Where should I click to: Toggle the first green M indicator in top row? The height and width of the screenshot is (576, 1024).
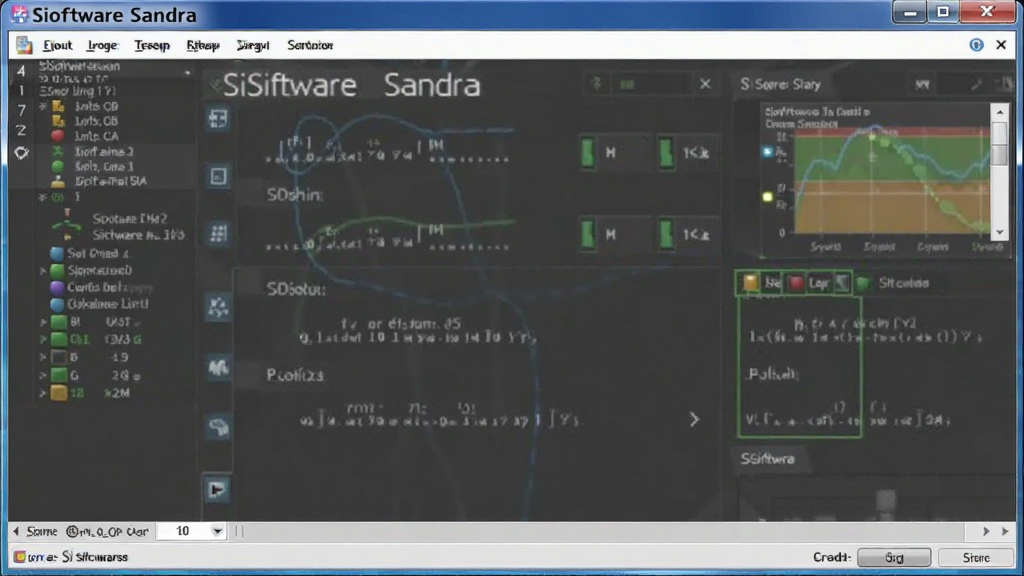[588, 153]
